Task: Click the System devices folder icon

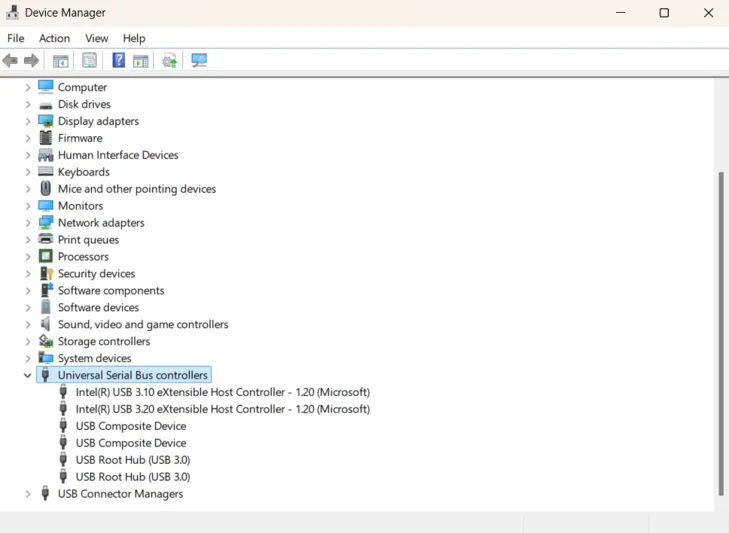Action: [46, 358]
